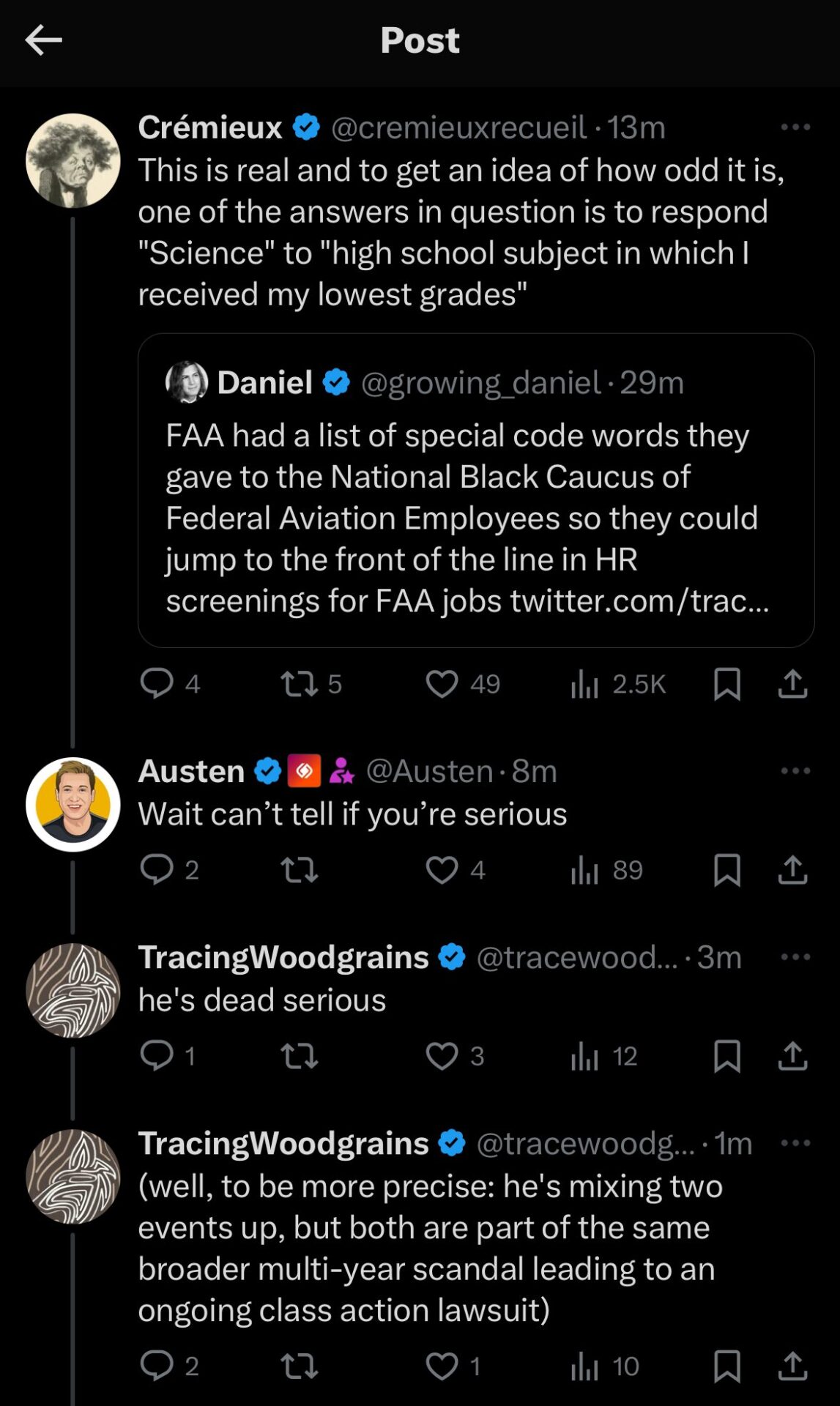Repost Austen's reply
Viewport: 840px width, 1406px height.
tap(300, 870)
